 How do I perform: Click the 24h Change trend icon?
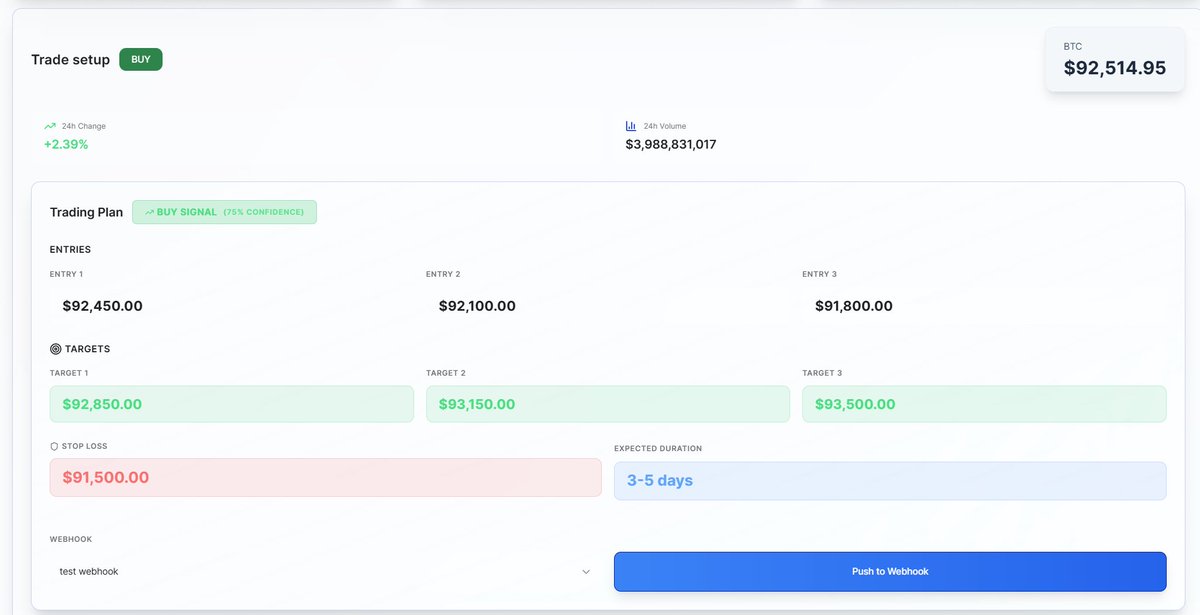(x=50, y=126)
